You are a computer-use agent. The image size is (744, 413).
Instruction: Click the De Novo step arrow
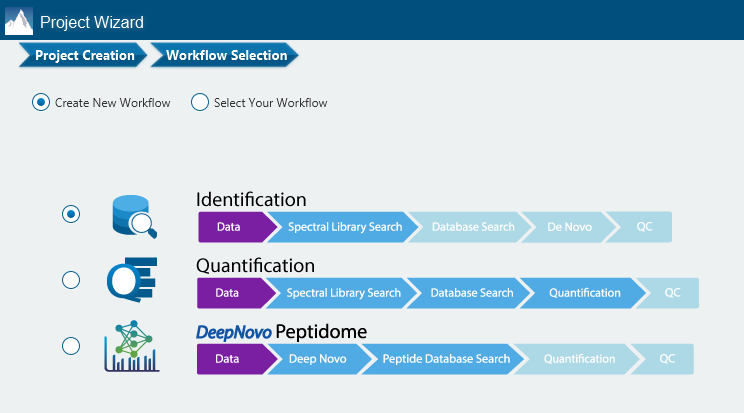569,227
